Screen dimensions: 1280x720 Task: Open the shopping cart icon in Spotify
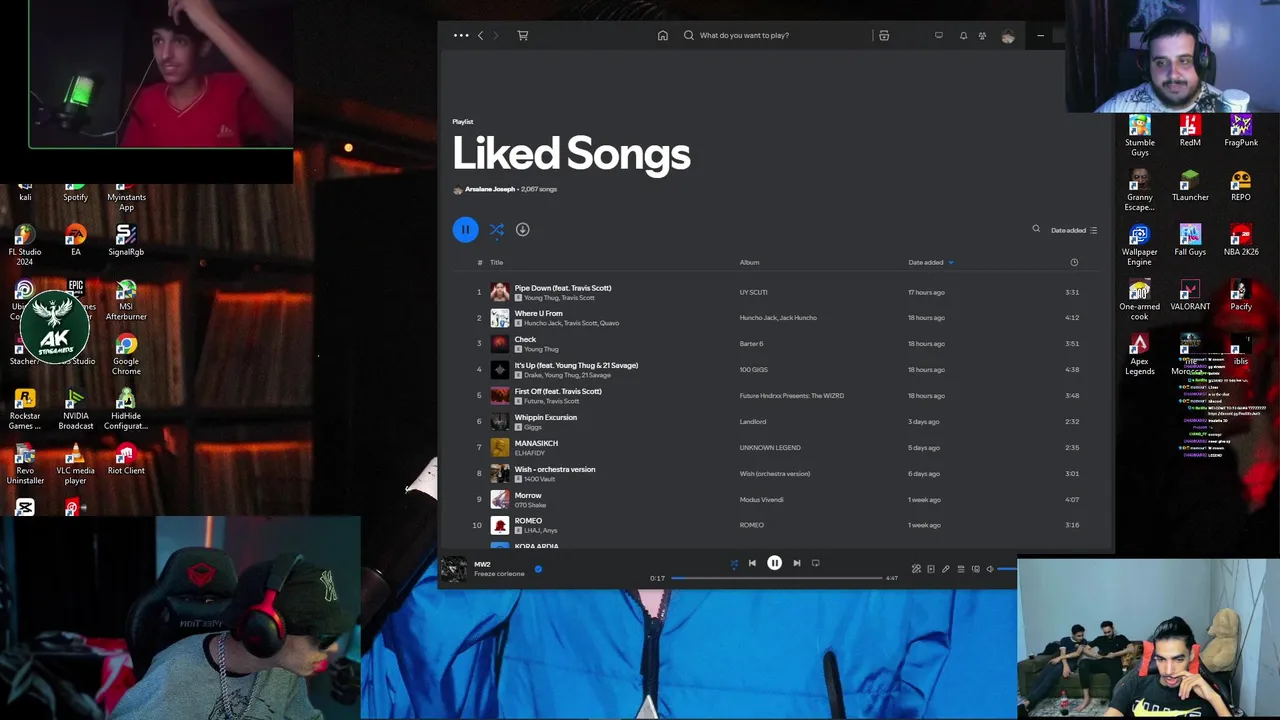coord(522,35)
